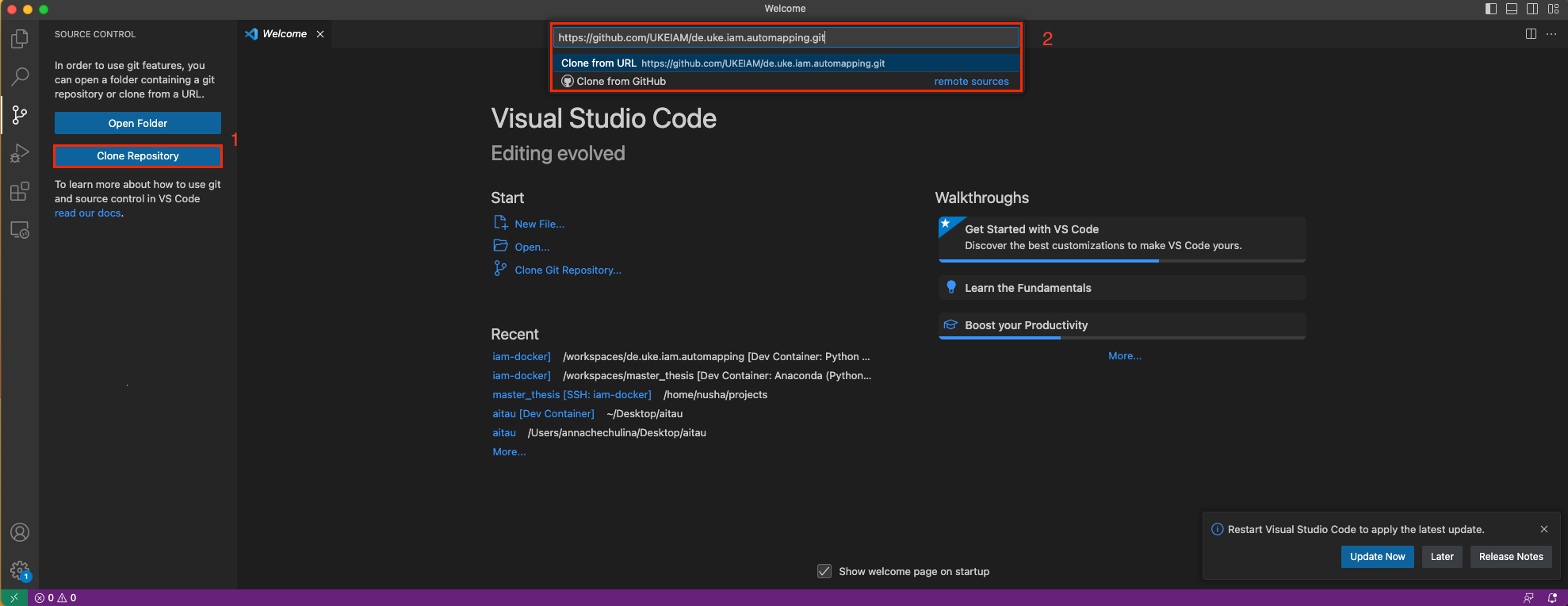Split the editor to the right
Screen dimensions: 1568x606
1531,34
